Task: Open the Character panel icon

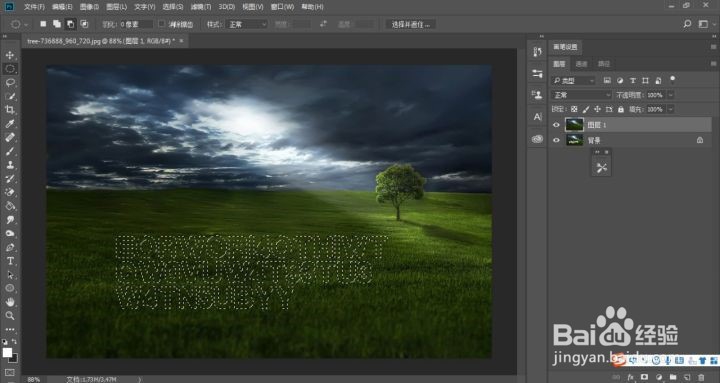Action: click(x=537, y=117)
